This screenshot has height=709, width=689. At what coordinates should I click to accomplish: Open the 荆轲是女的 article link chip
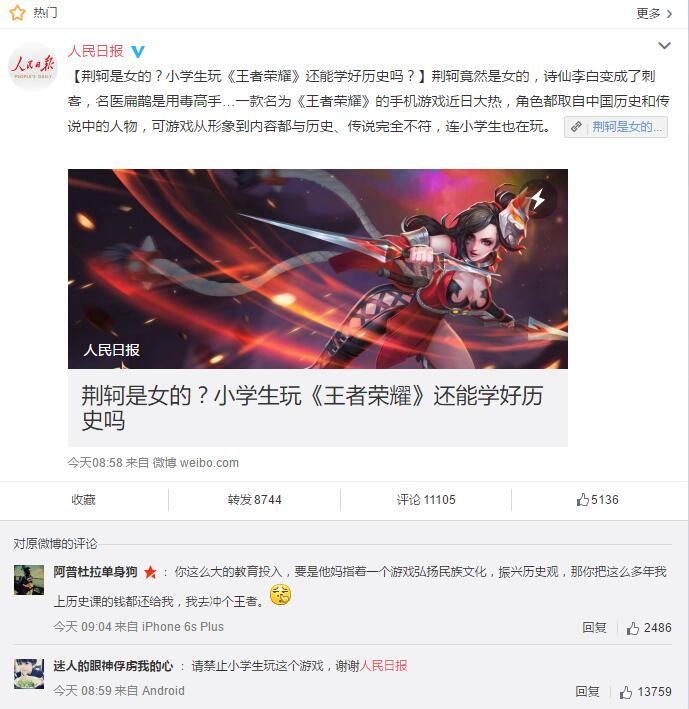pyautogui.click(x=616, y=127)
